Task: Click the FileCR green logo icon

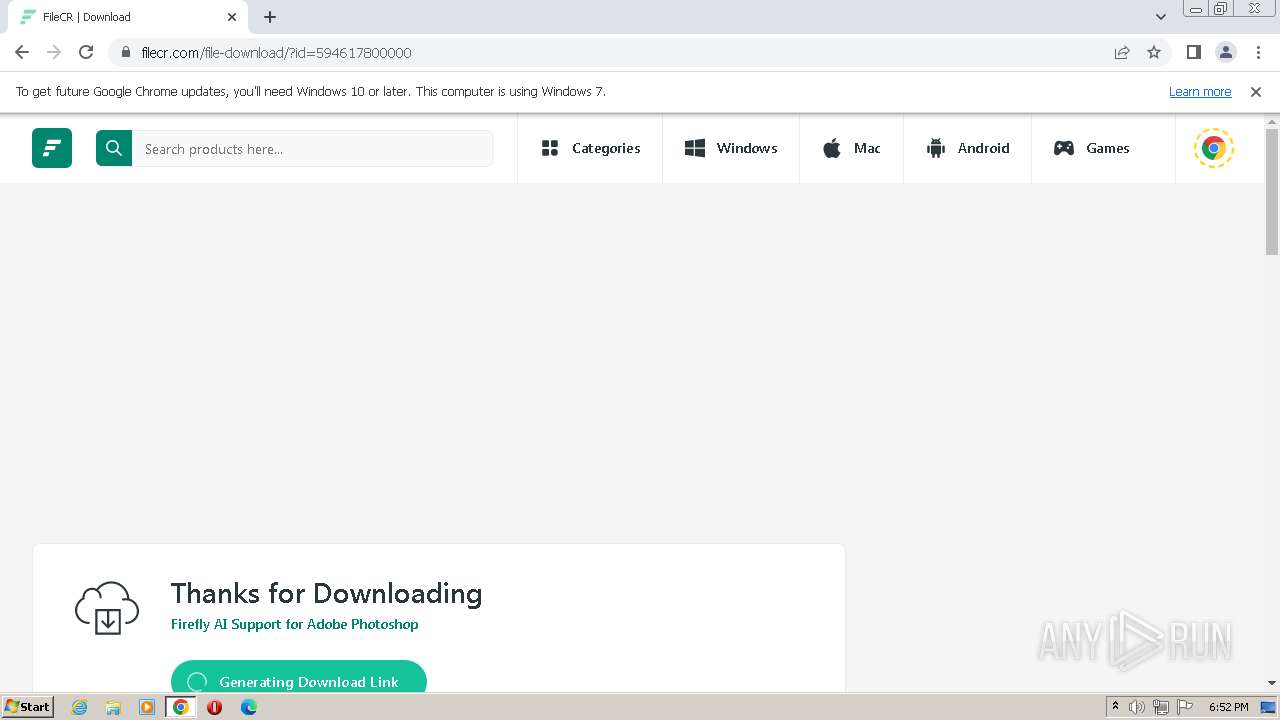Action: pyautogui.click(x=52, y=148)
